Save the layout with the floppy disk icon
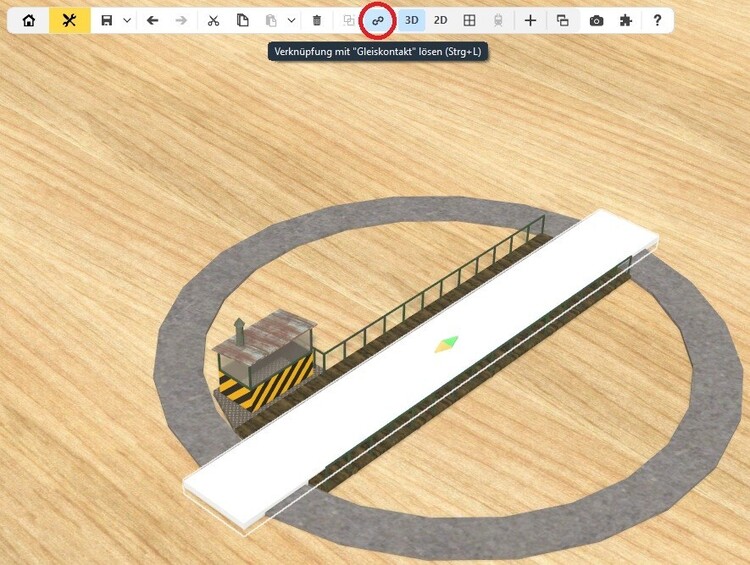This screenshot has width=750, height=565. pos(107,21)
